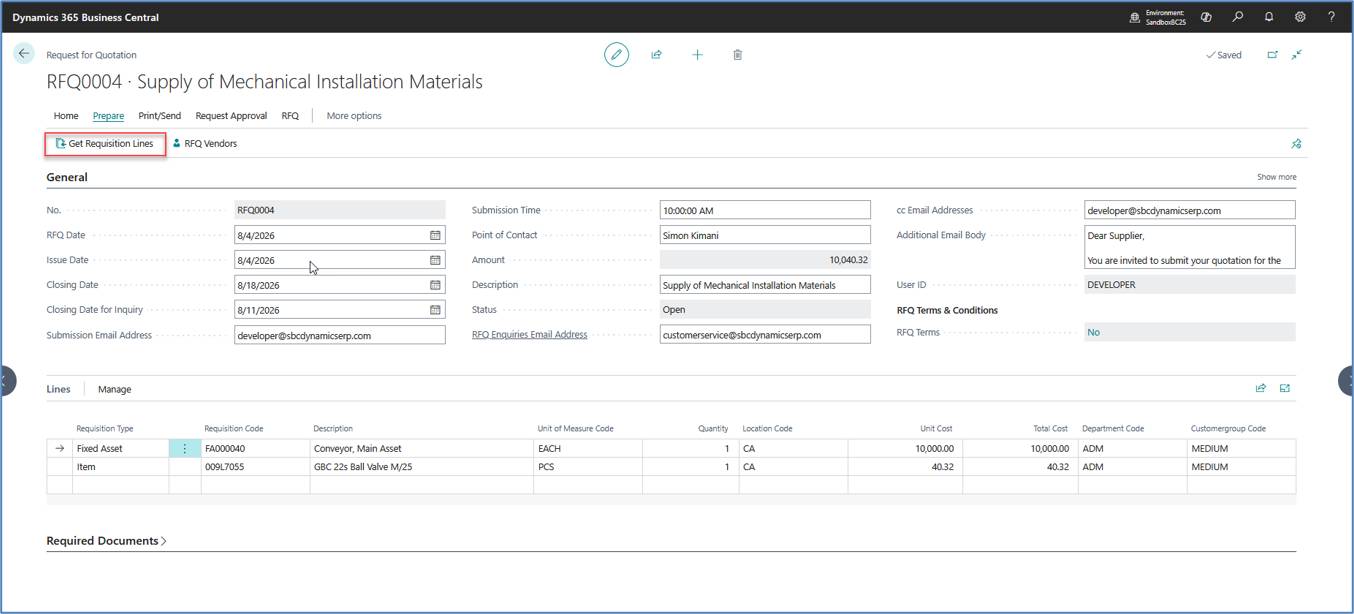Open the Manage menu in Lines
This screenshot has height=614, width=1354.
point(114,389)
